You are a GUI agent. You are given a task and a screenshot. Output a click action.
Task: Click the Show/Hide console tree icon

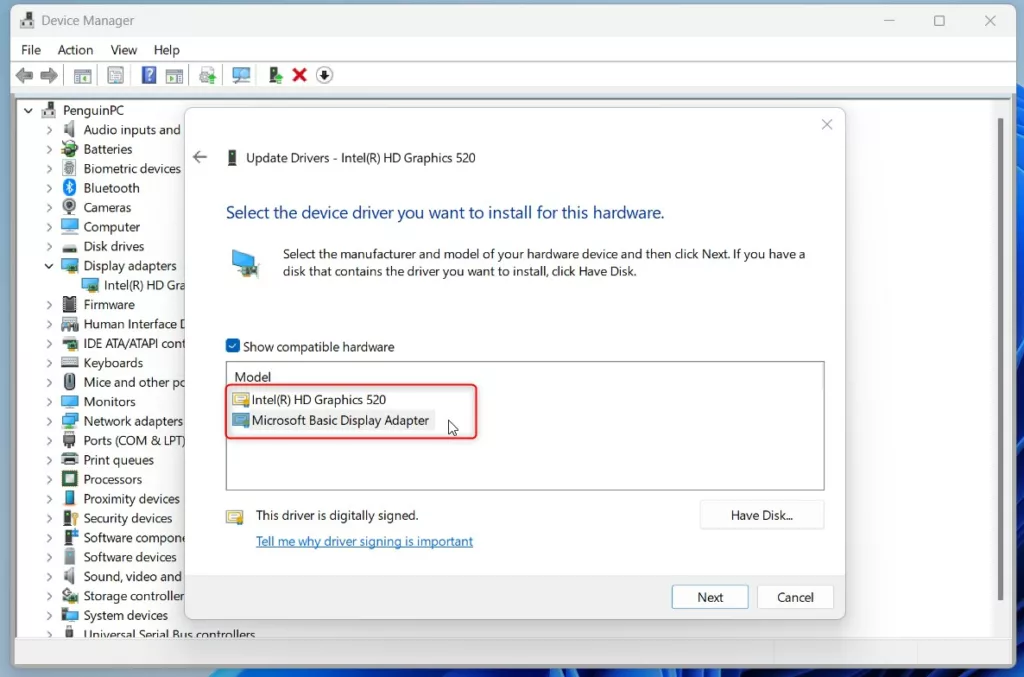pos(82,76)
